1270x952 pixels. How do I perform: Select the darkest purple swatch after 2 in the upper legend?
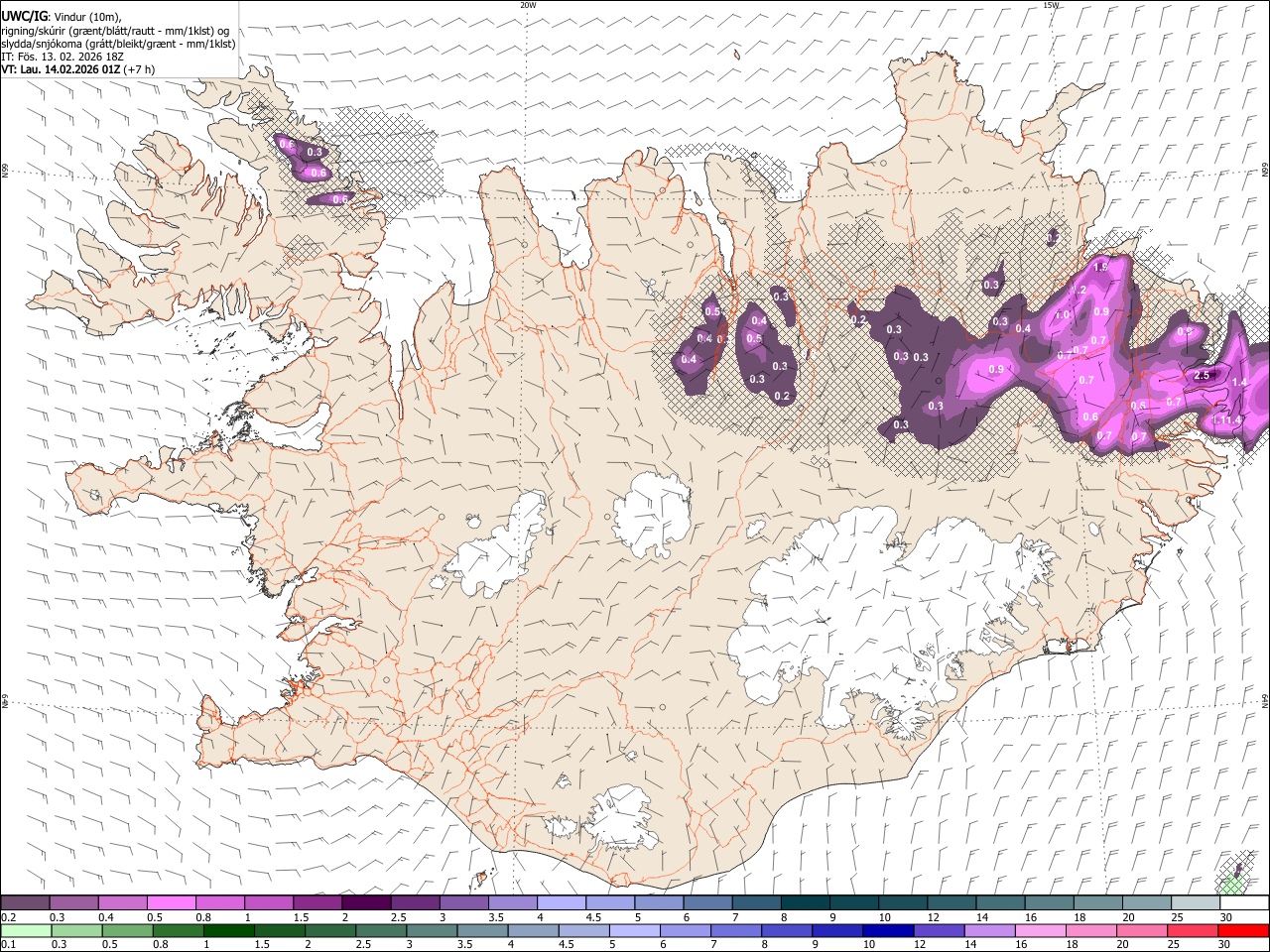366,903
